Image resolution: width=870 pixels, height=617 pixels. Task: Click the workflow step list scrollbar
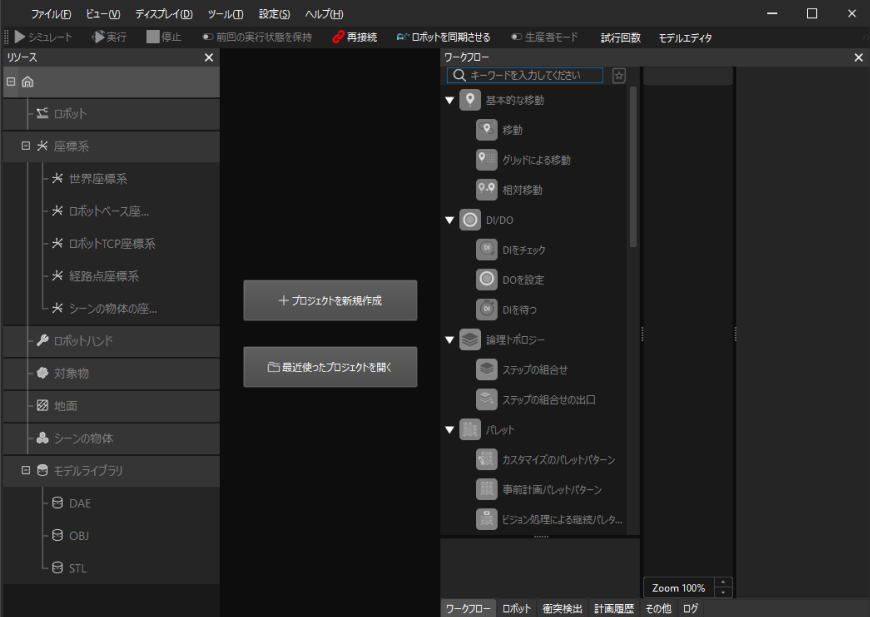click(x=633, y=166)
